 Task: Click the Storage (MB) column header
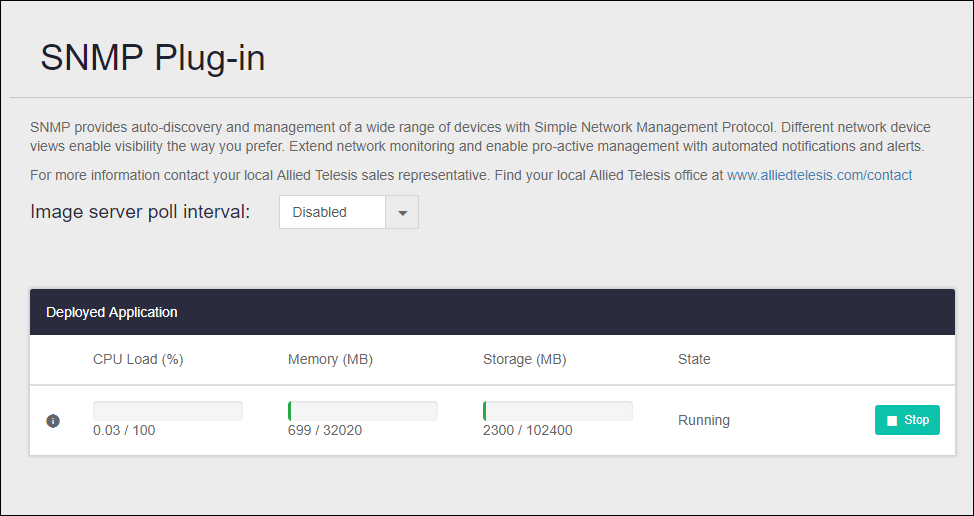pos(525,359)
